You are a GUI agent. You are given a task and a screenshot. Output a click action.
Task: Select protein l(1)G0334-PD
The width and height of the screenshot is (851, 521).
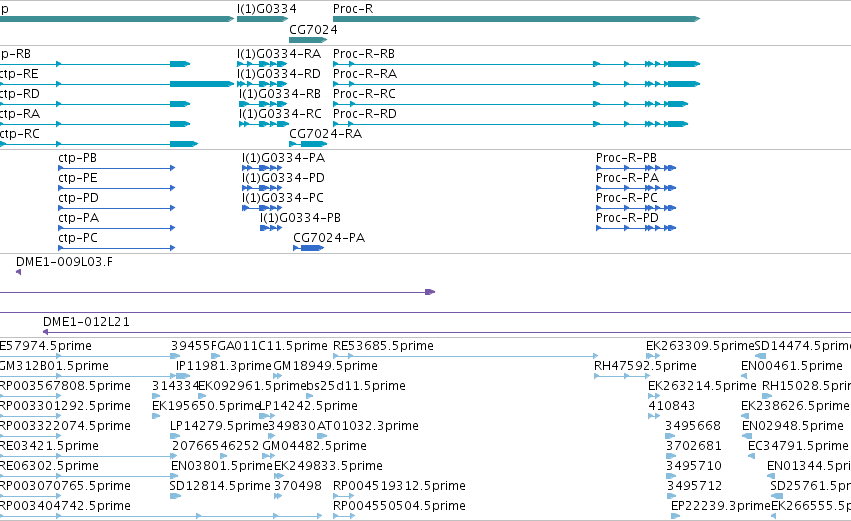[x=283, y=178]
